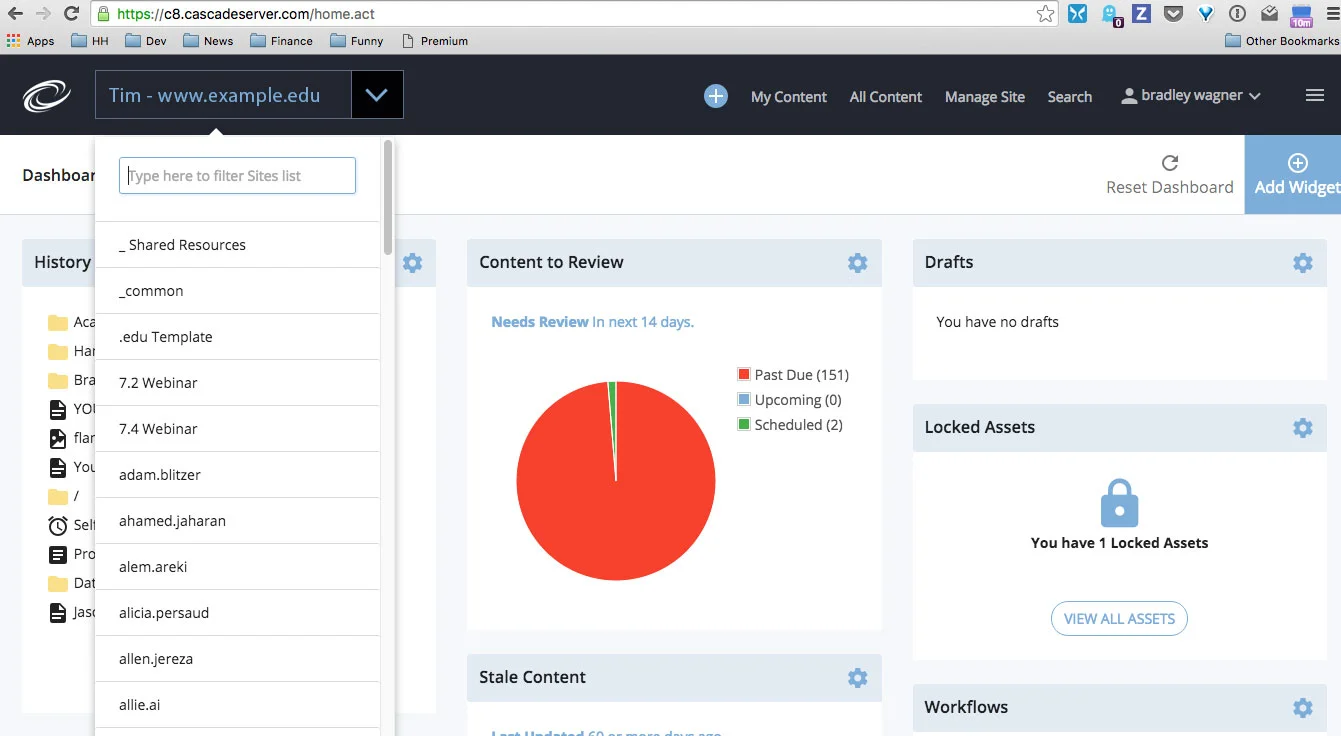Open the Apps bookmarks grid icon

point(13,41)
